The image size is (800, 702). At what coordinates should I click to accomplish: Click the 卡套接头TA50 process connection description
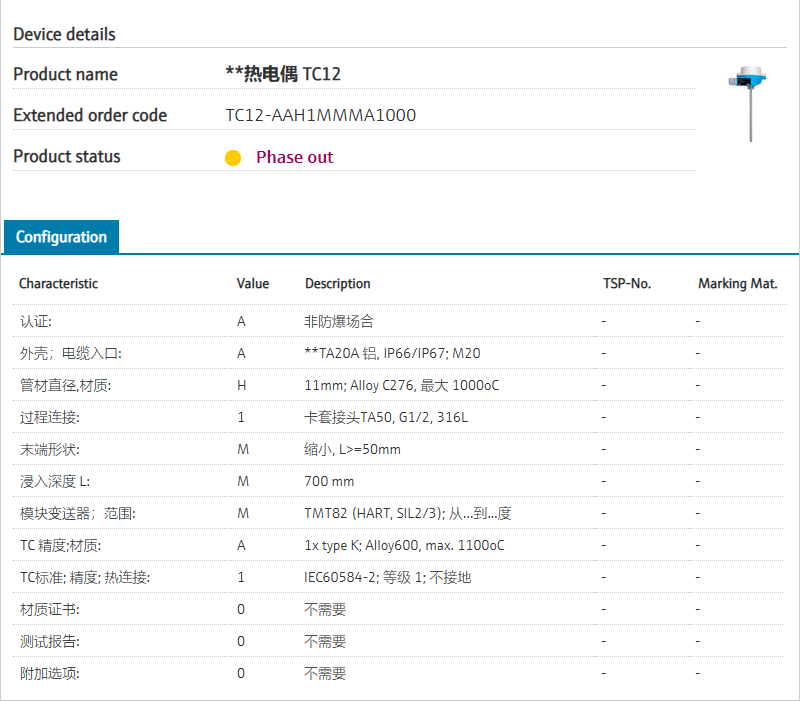[x=386, y=417]
